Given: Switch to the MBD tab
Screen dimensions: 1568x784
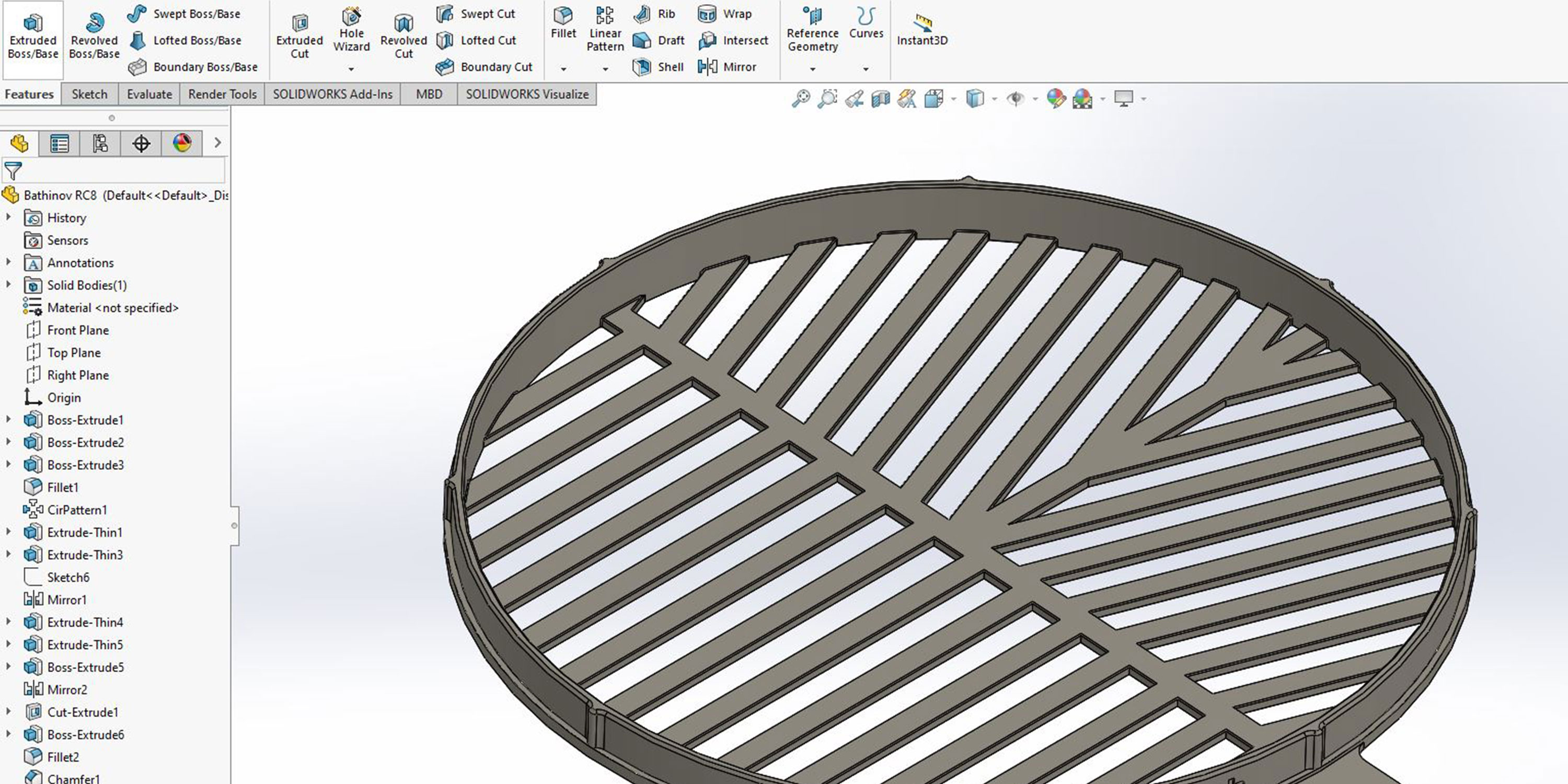Looking at the screenshot, I should coord(429,95).
